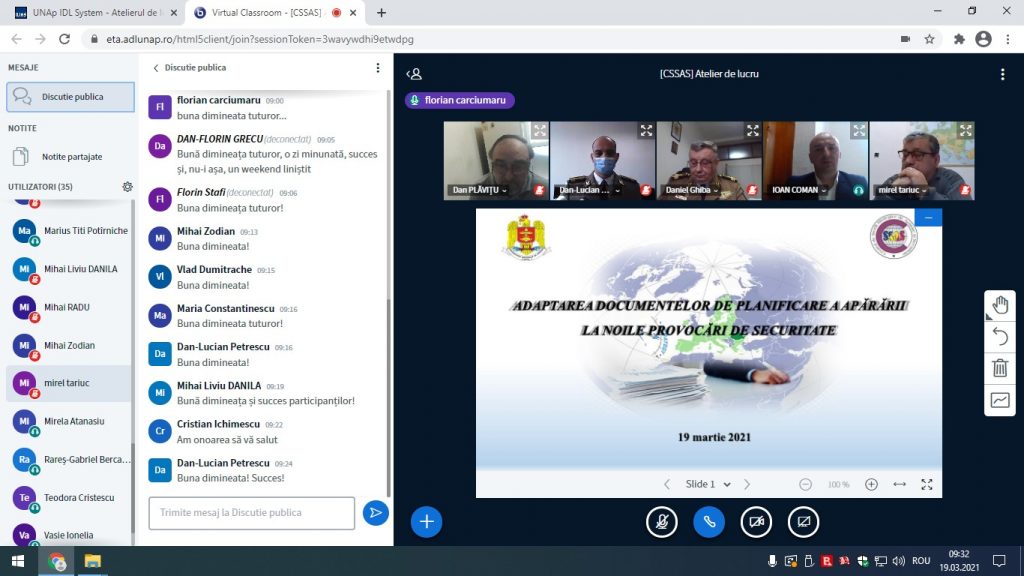Click the leave audio phone button
1024x576 pixels.
click(709, 521)
